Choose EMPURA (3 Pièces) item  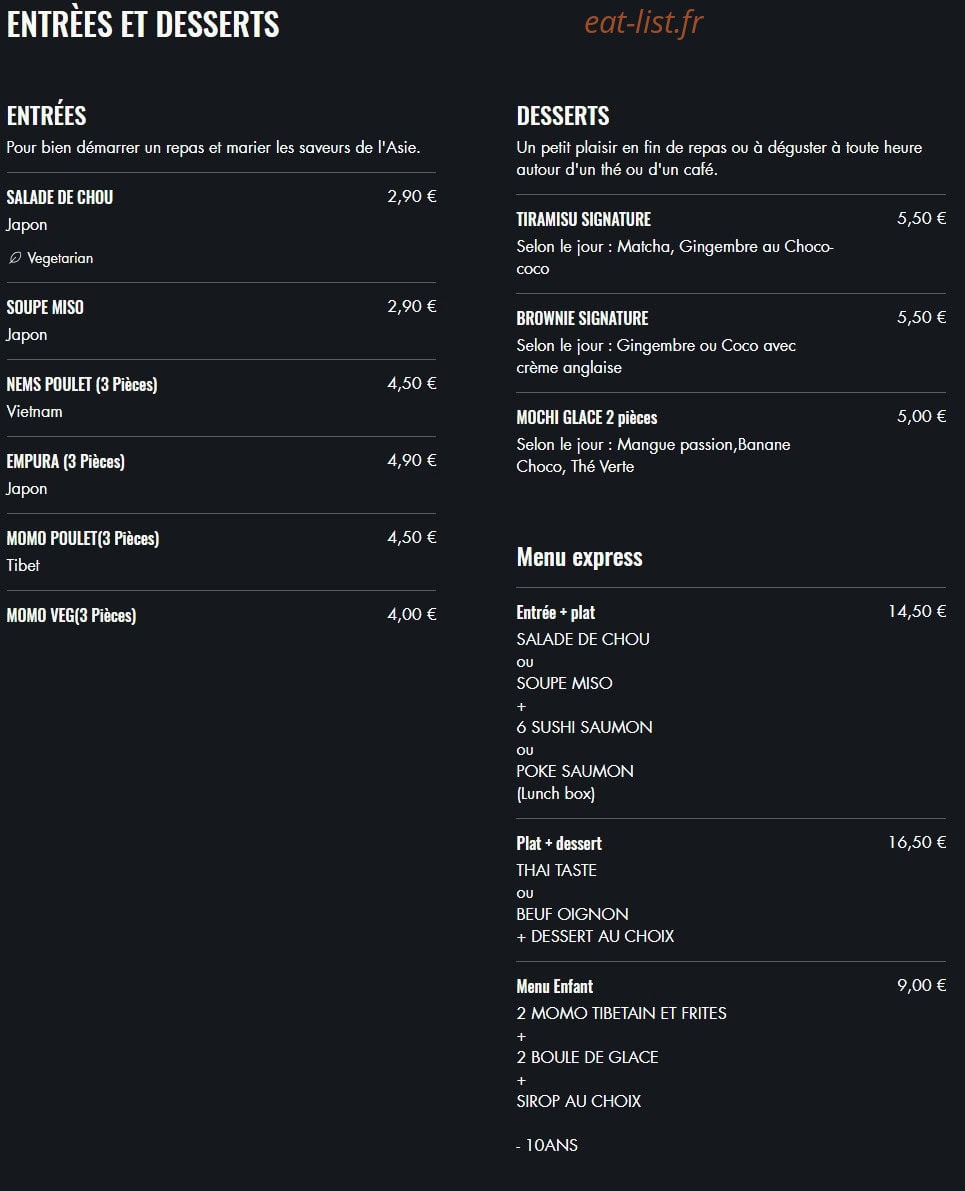(x=65, y=461)
